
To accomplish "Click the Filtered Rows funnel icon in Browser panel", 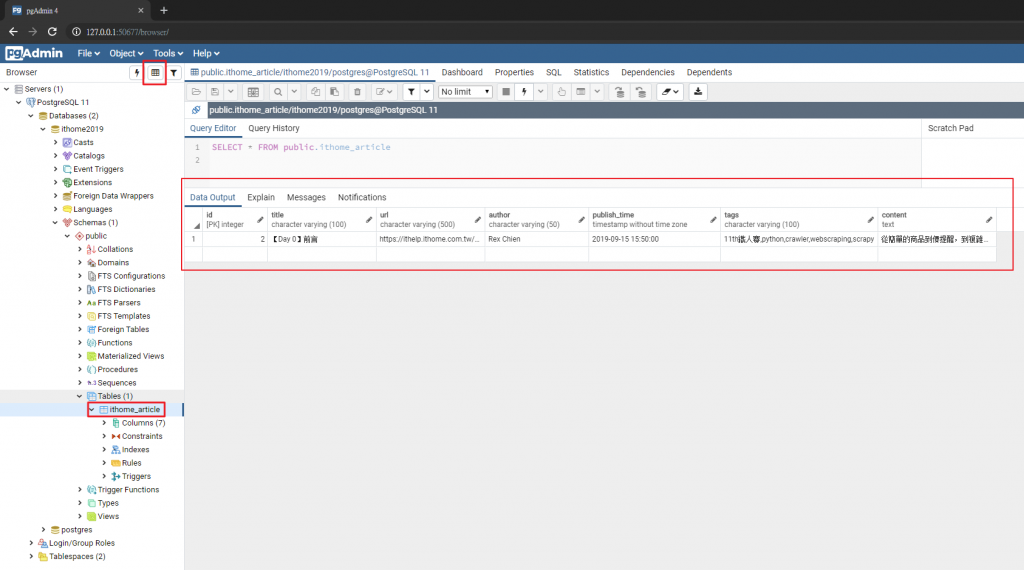I will pos(174,72).
